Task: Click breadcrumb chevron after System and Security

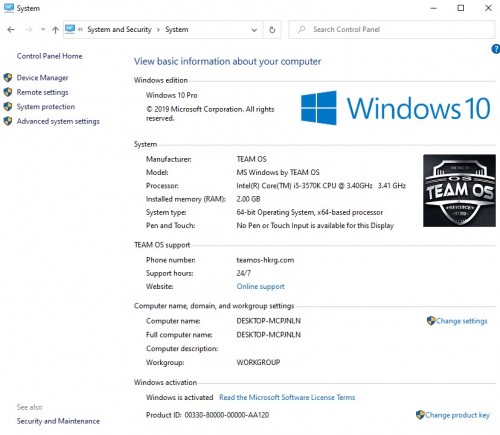Action: pos(158,30)
